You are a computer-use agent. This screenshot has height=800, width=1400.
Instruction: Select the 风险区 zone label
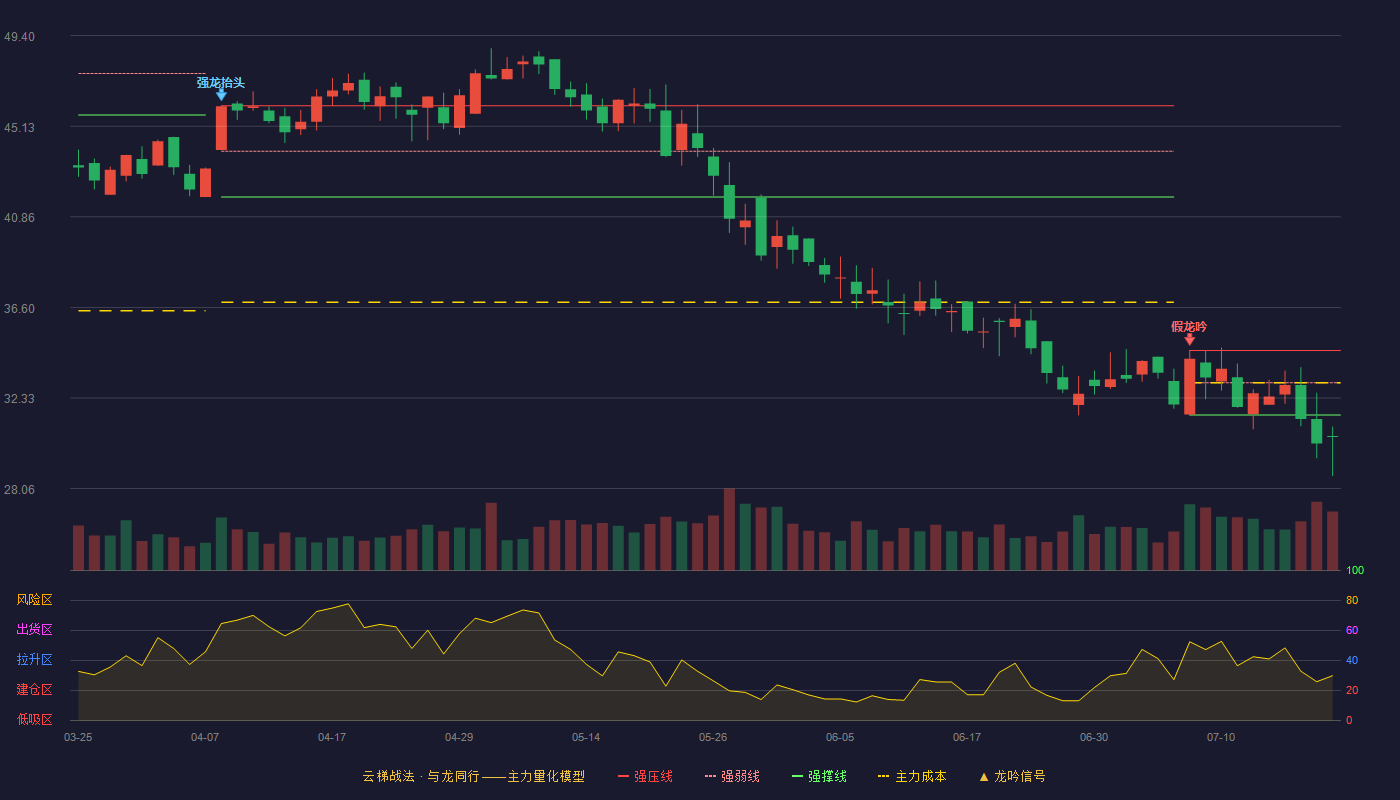(x=34, y=600)
